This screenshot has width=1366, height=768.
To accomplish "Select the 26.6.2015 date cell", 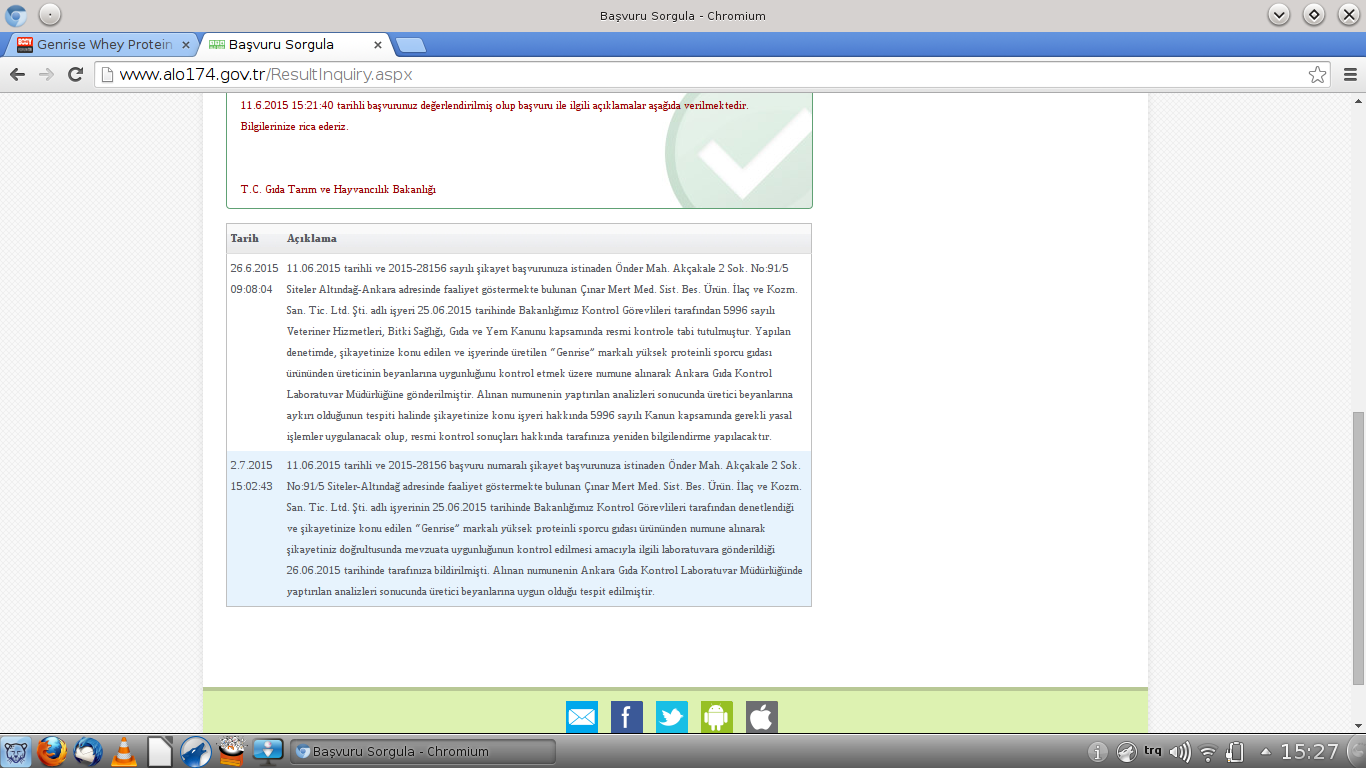I will (x=254, y=278).
